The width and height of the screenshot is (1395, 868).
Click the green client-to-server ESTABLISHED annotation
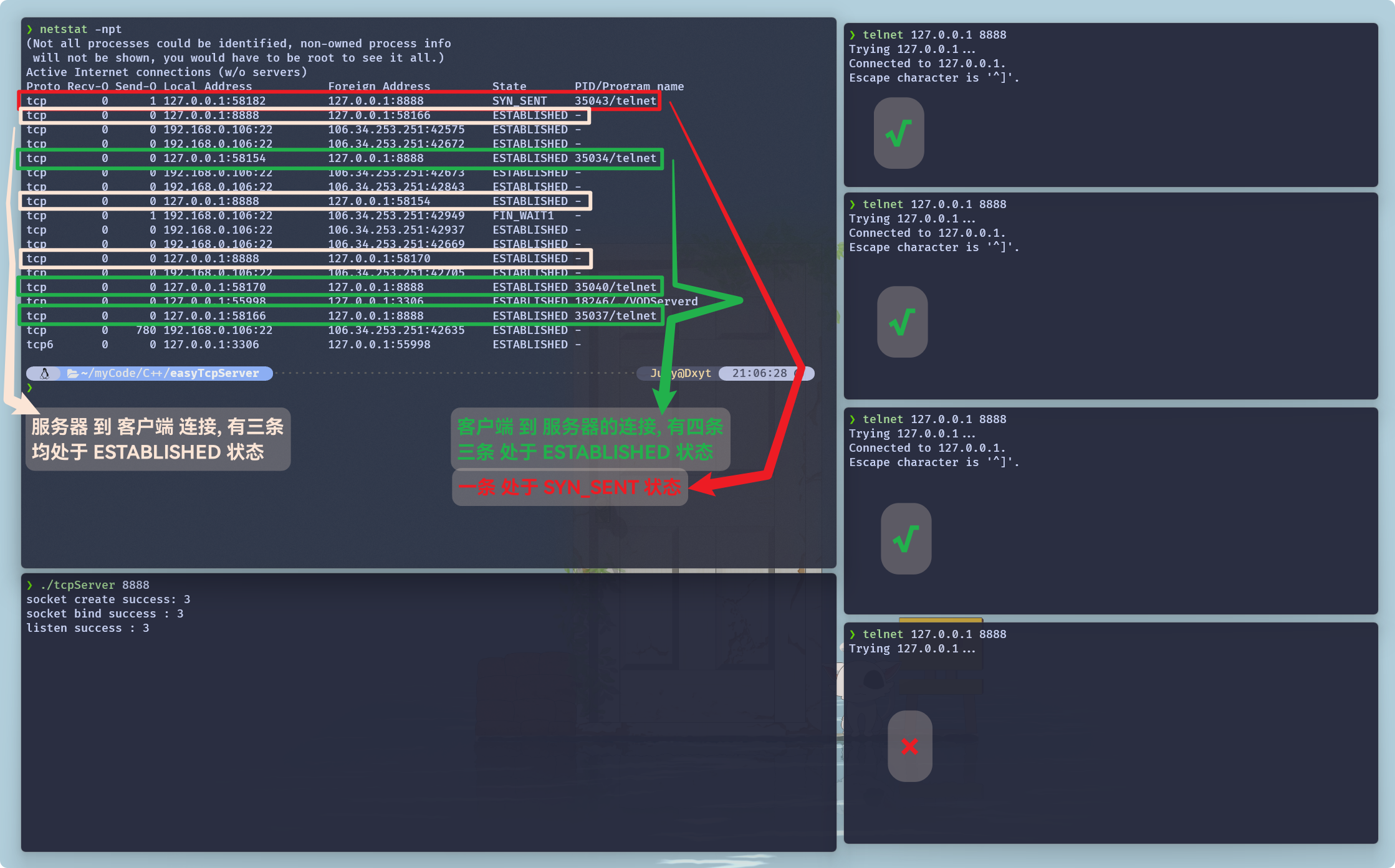pos(590,439)
